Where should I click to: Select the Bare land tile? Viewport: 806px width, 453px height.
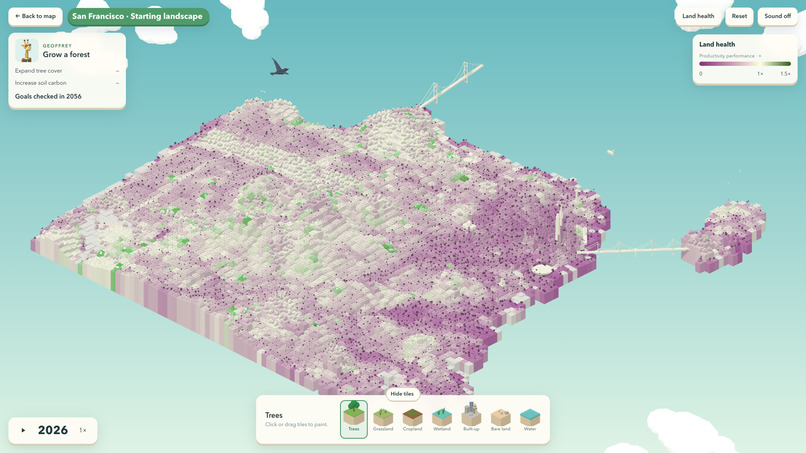[x=500, y=419]
